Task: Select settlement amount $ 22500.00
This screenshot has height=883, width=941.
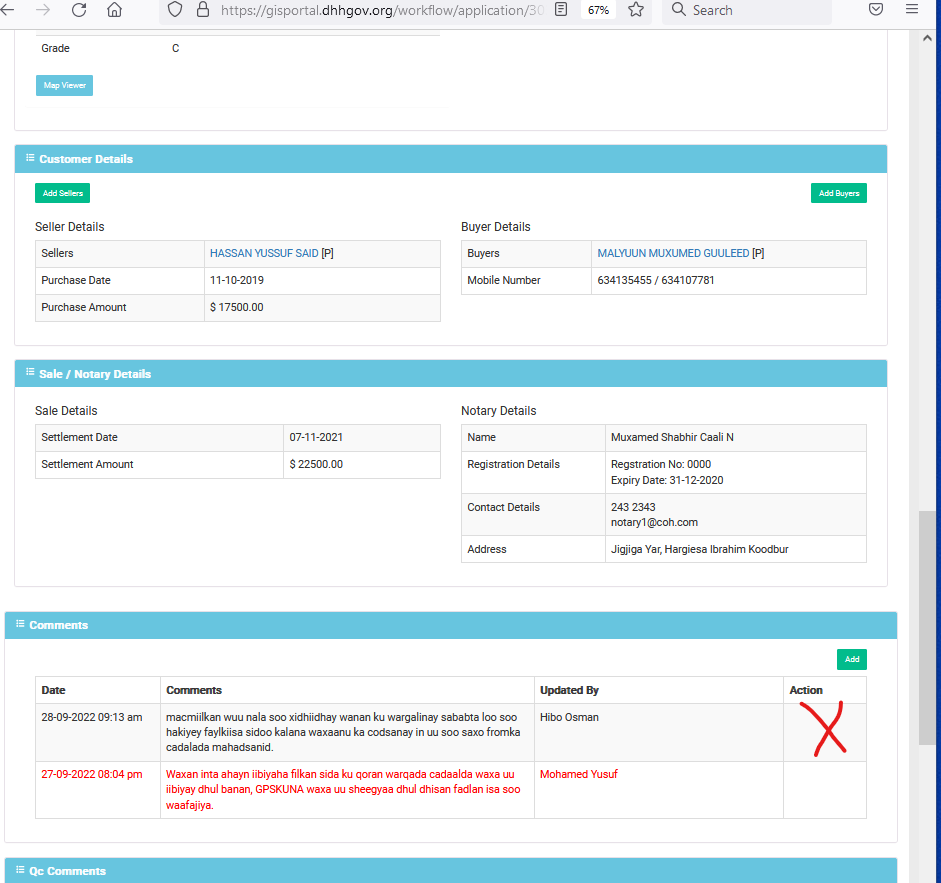Action: click(x=316, y=464)
